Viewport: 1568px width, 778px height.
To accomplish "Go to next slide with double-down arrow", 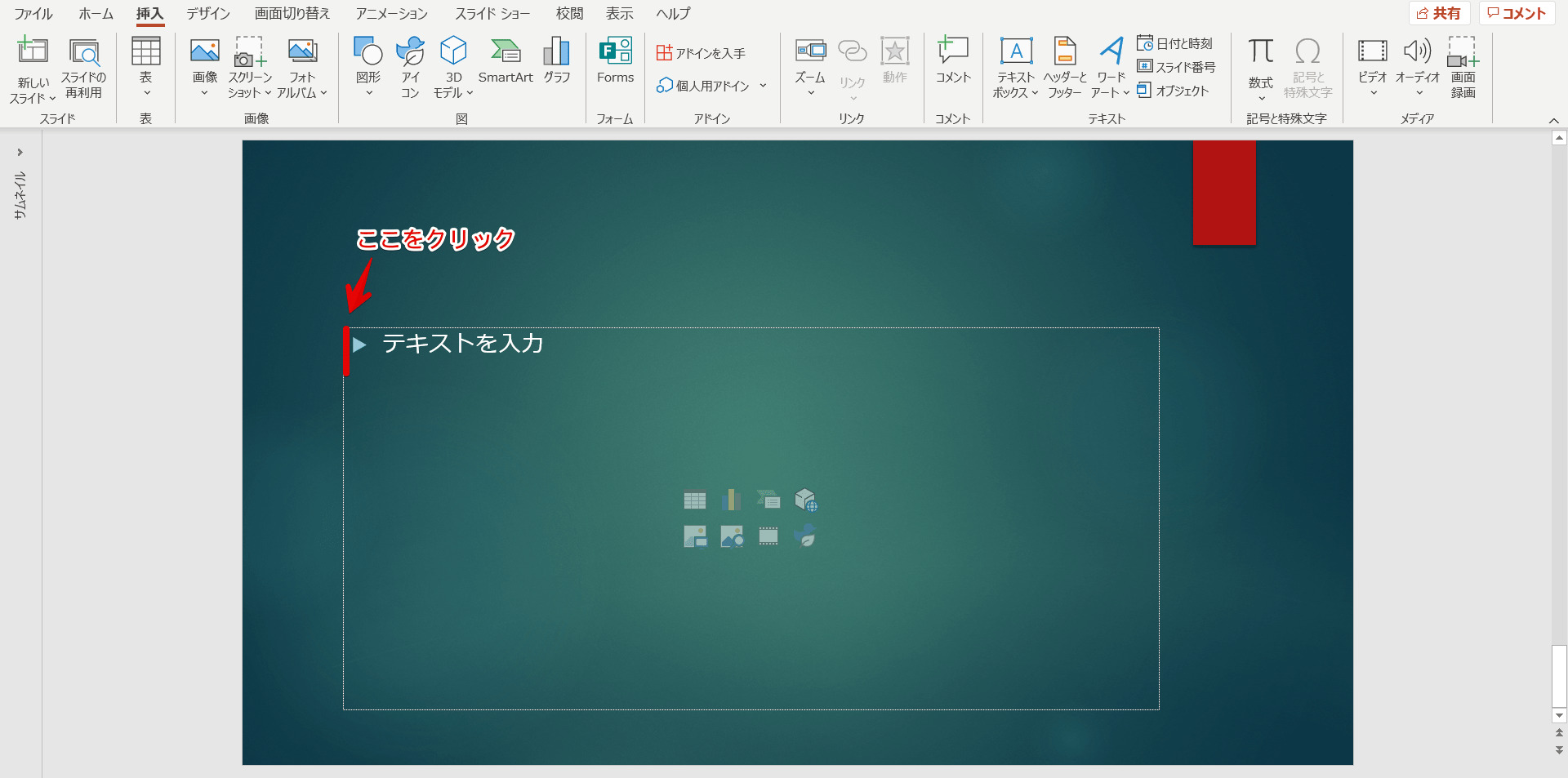I will pyautogui.click(x=1559, y=749).
